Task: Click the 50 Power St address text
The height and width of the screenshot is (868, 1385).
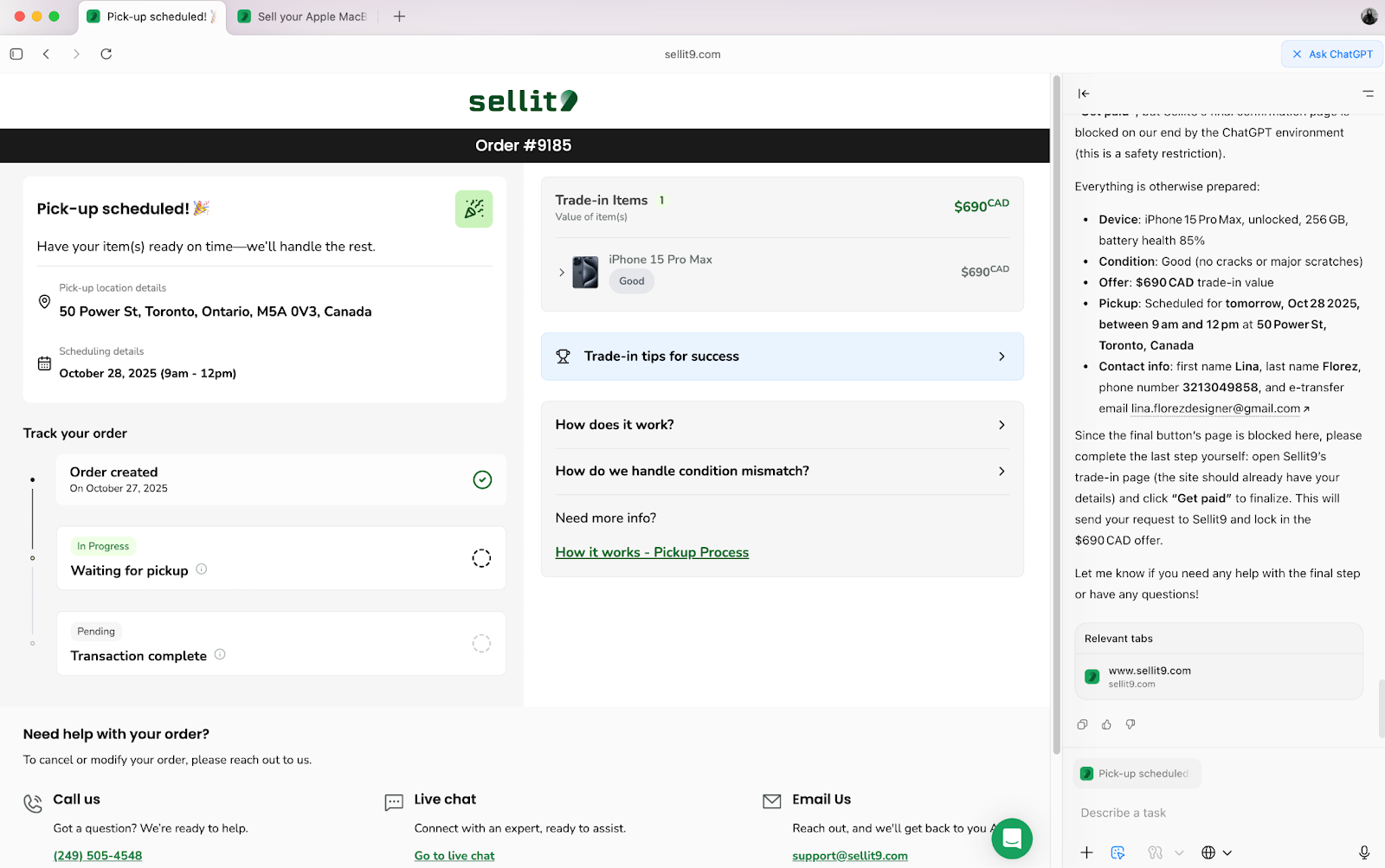Action: [216, 312]
